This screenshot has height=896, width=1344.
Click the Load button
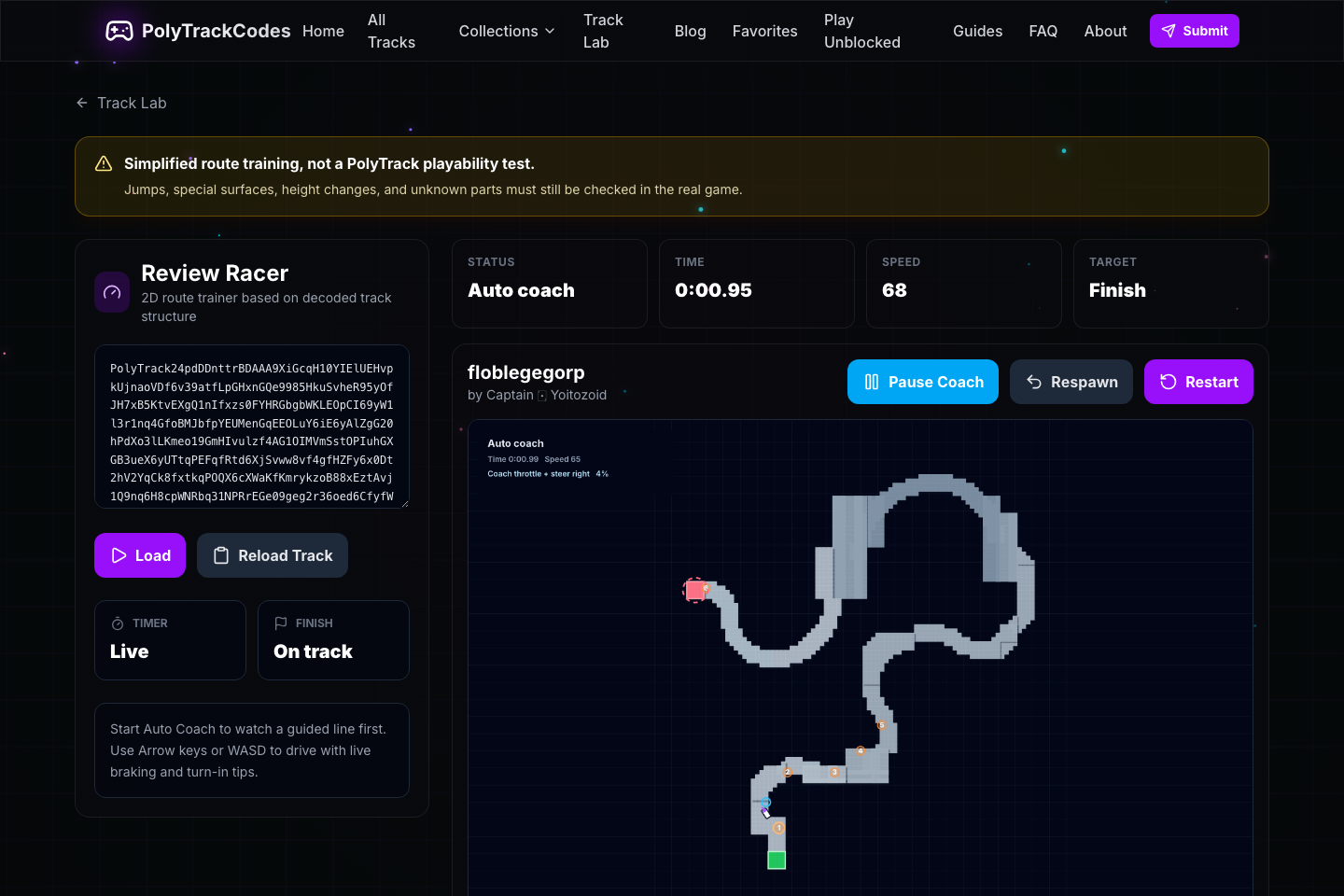pos(140,555)
